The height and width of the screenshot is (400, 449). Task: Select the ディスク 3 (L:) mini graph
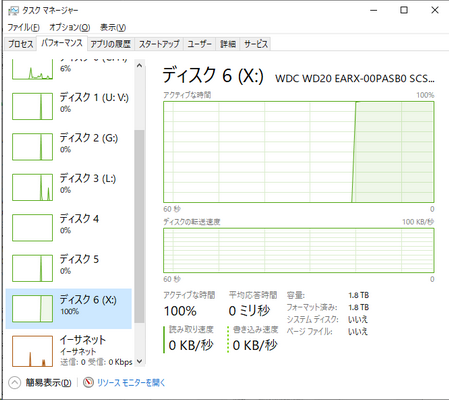click(x=32, y=187)
